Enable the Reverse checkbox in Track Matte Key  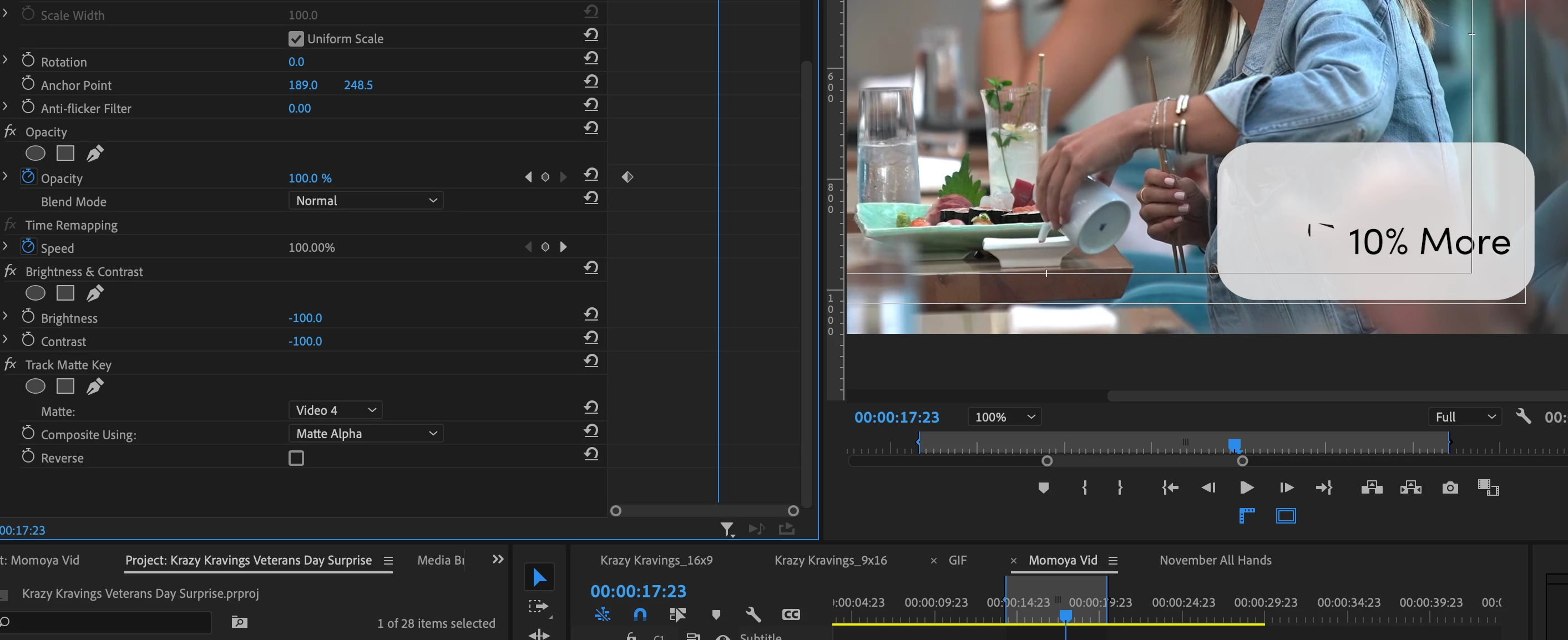[x=296, y=458]
